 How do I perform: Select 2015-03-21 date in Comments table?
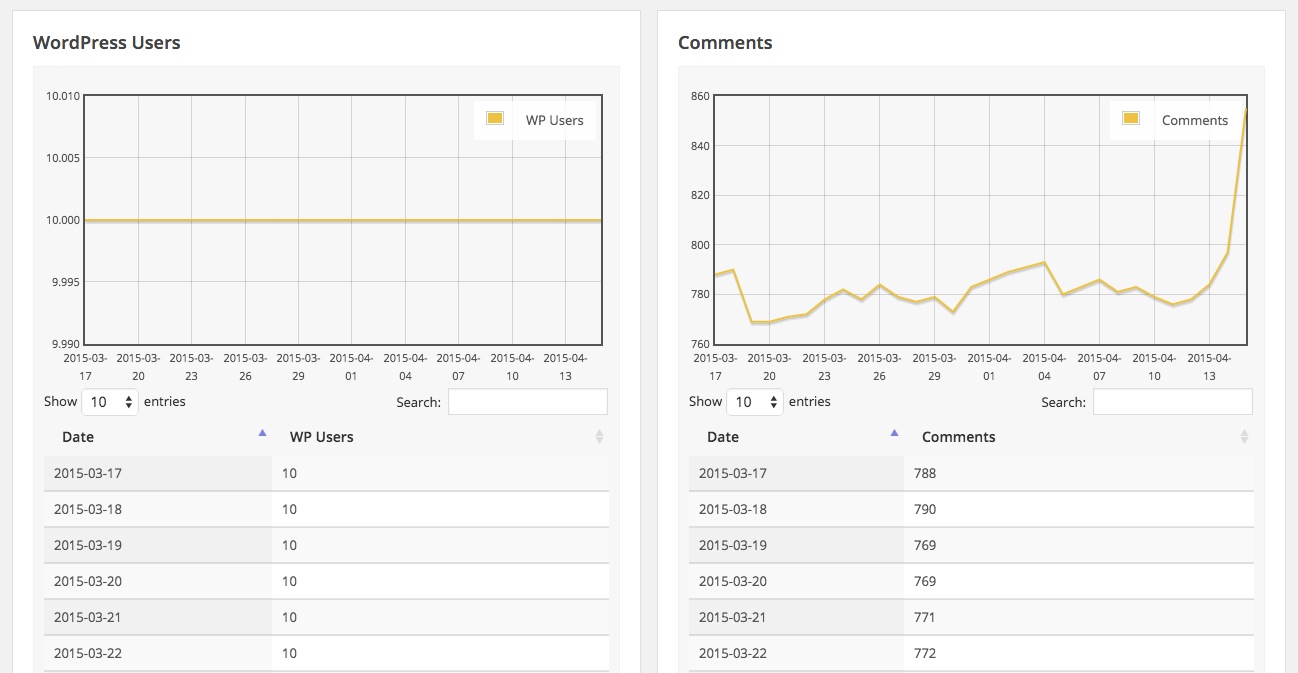click(x=733, y=617)
